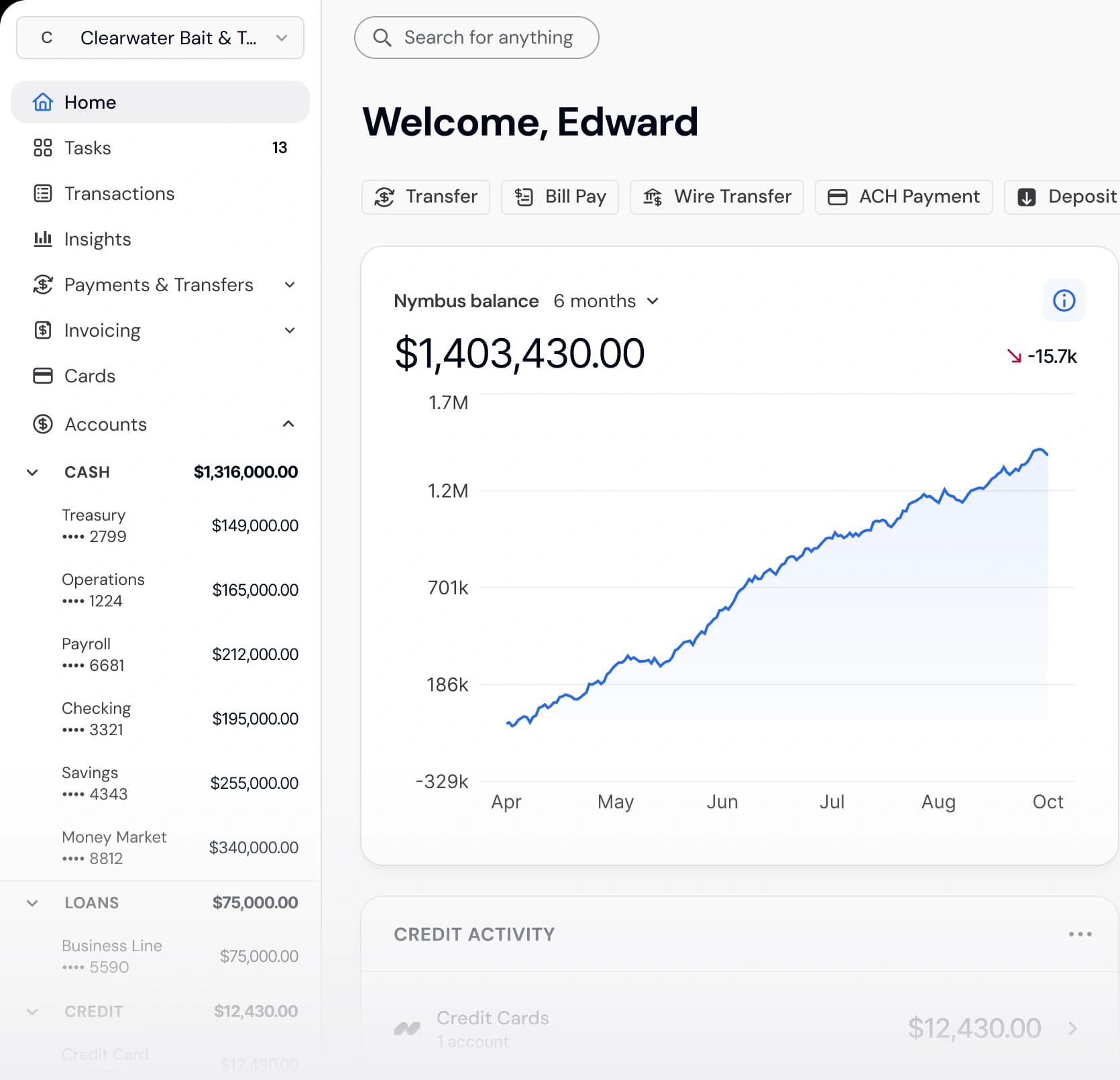
Task: Collapse the CASH accounts group
Action: tap(32, 472)
